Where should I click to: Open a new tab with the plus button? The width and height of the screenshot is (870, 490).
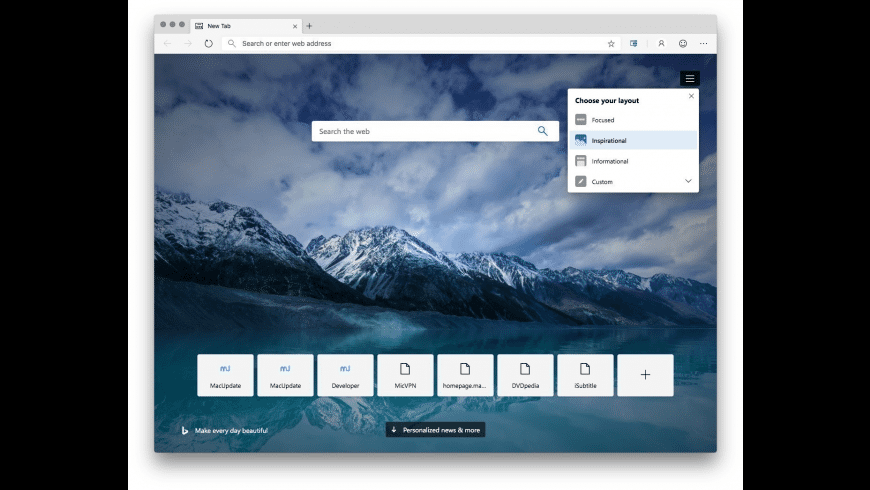coord(309,26)
